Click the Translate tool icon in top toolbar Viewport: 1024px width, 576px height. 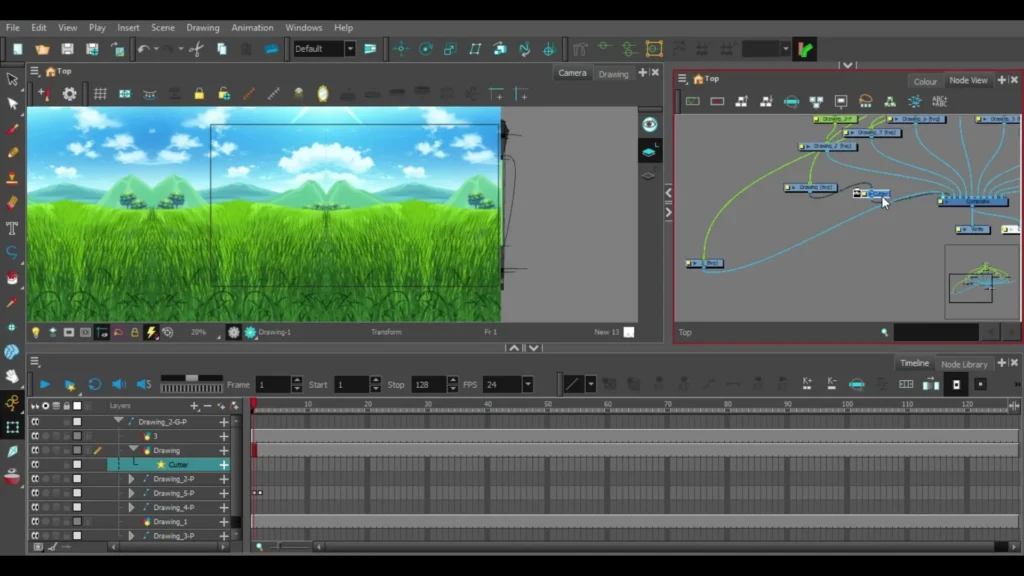pos(400,49)
